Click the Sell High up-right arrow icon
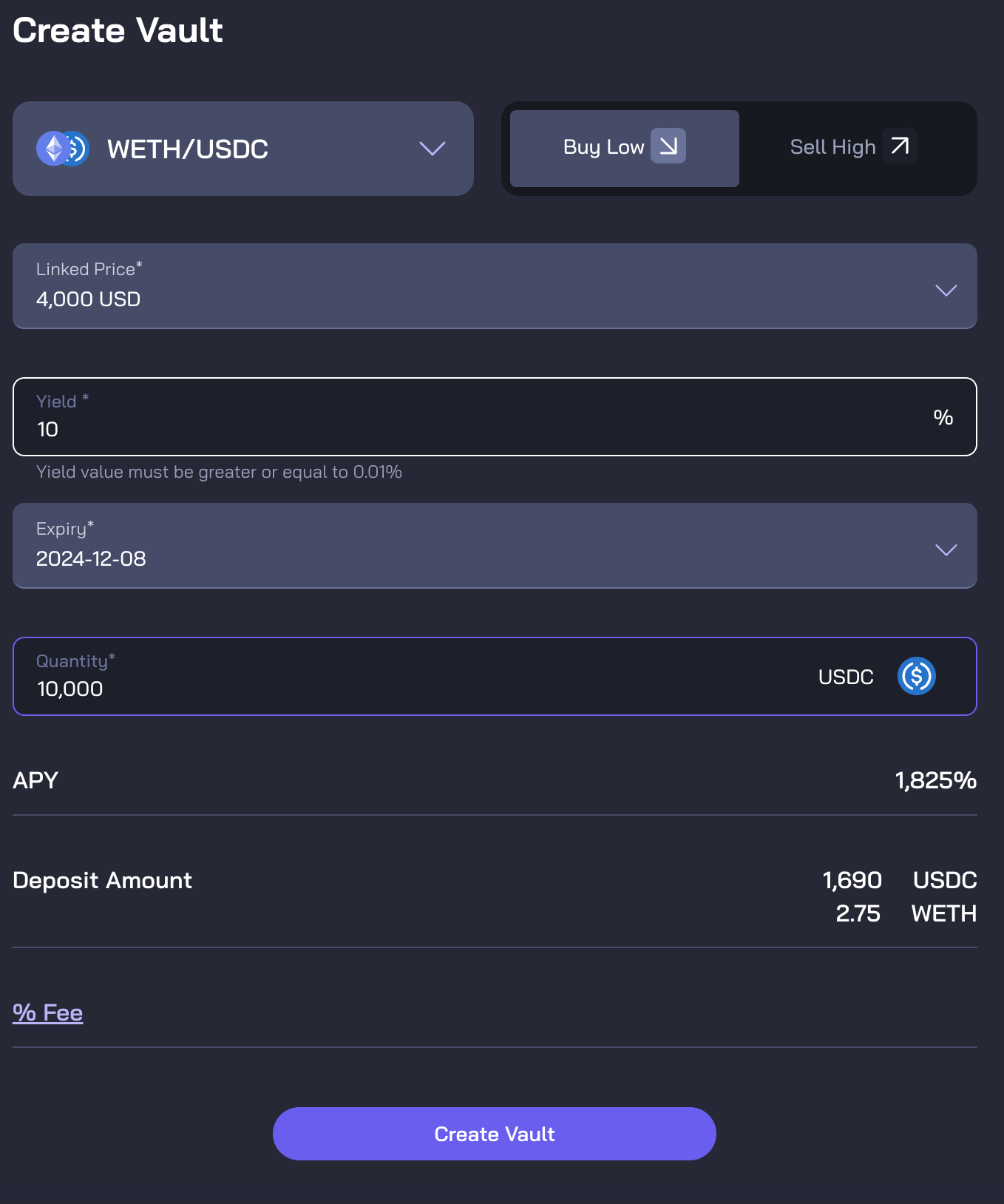 (x=900, y=146)
